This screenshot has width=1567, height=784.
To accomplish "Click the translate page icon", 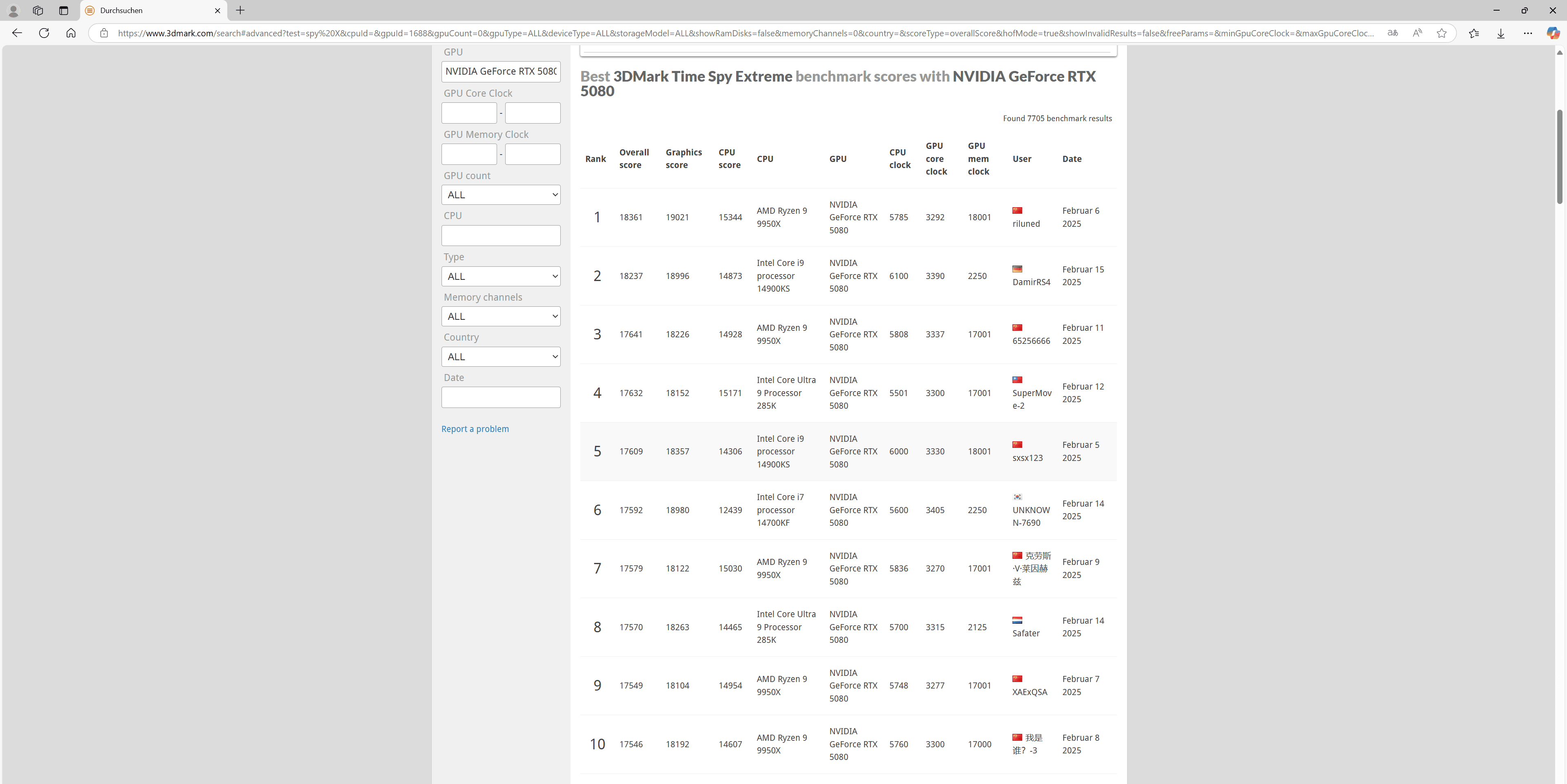I will tap(1392, 33).
